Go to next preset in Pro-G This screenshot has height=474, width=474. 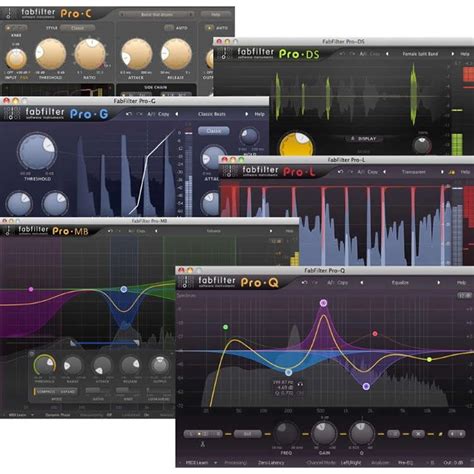coord(246,114)
